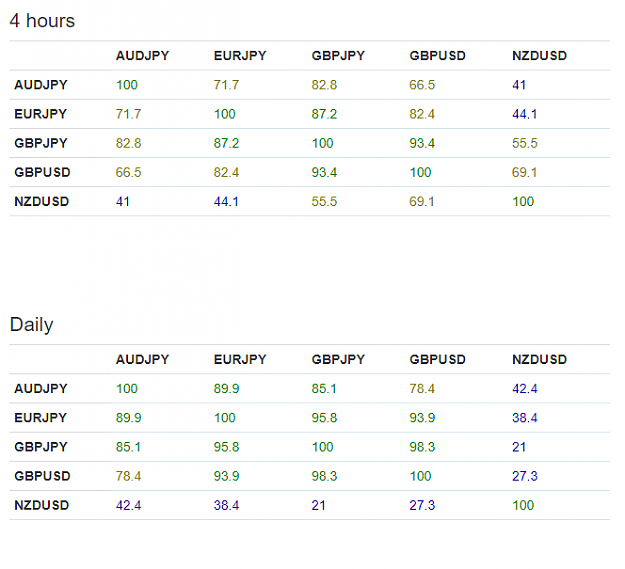This screenshot has height=569, width=625.
Task: Click 82.8 in 4 hours AUDJPY row
Action: coord(324,85)
